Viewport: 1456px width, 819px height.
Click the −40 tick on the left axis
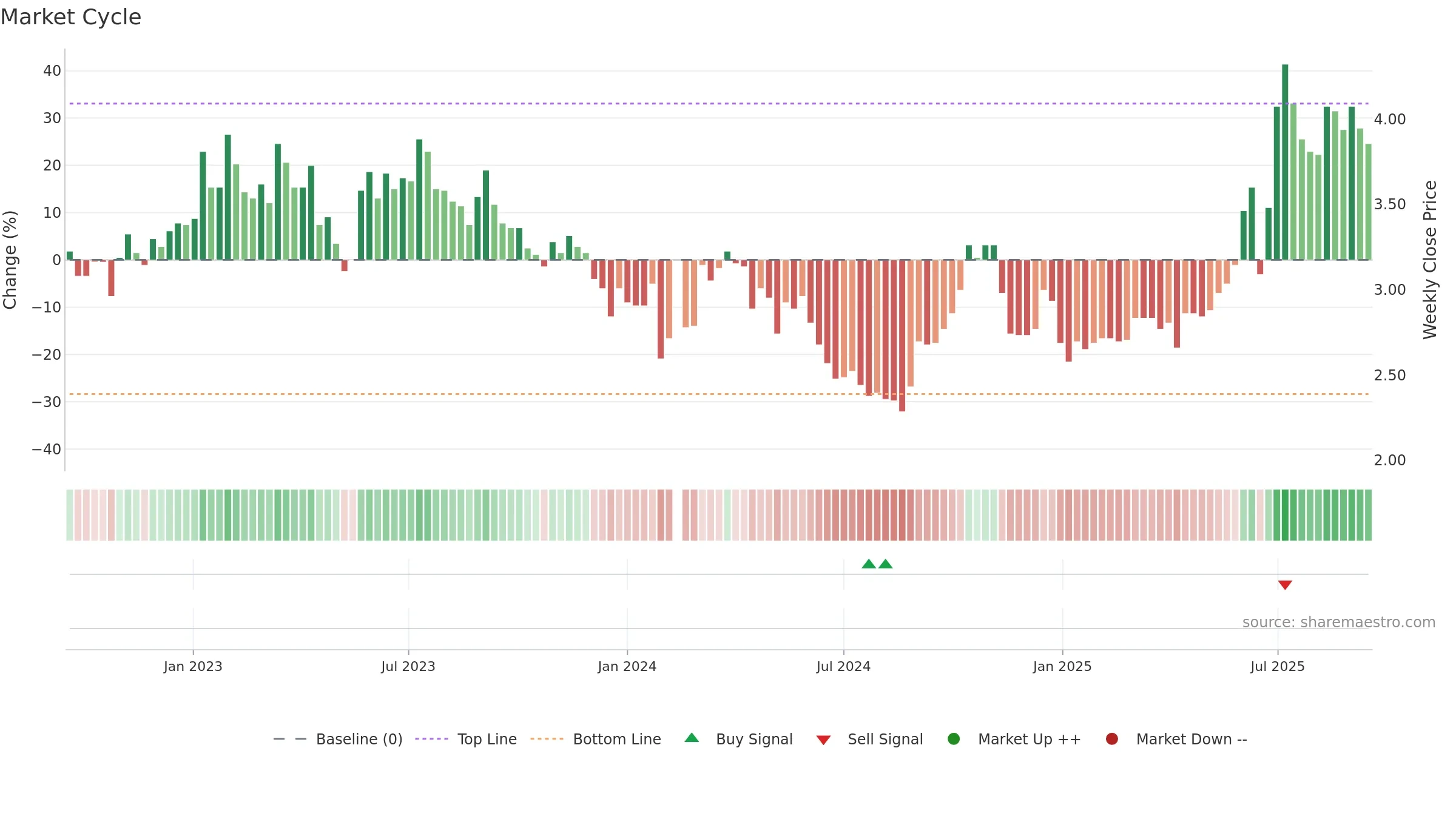click(47, 450)
